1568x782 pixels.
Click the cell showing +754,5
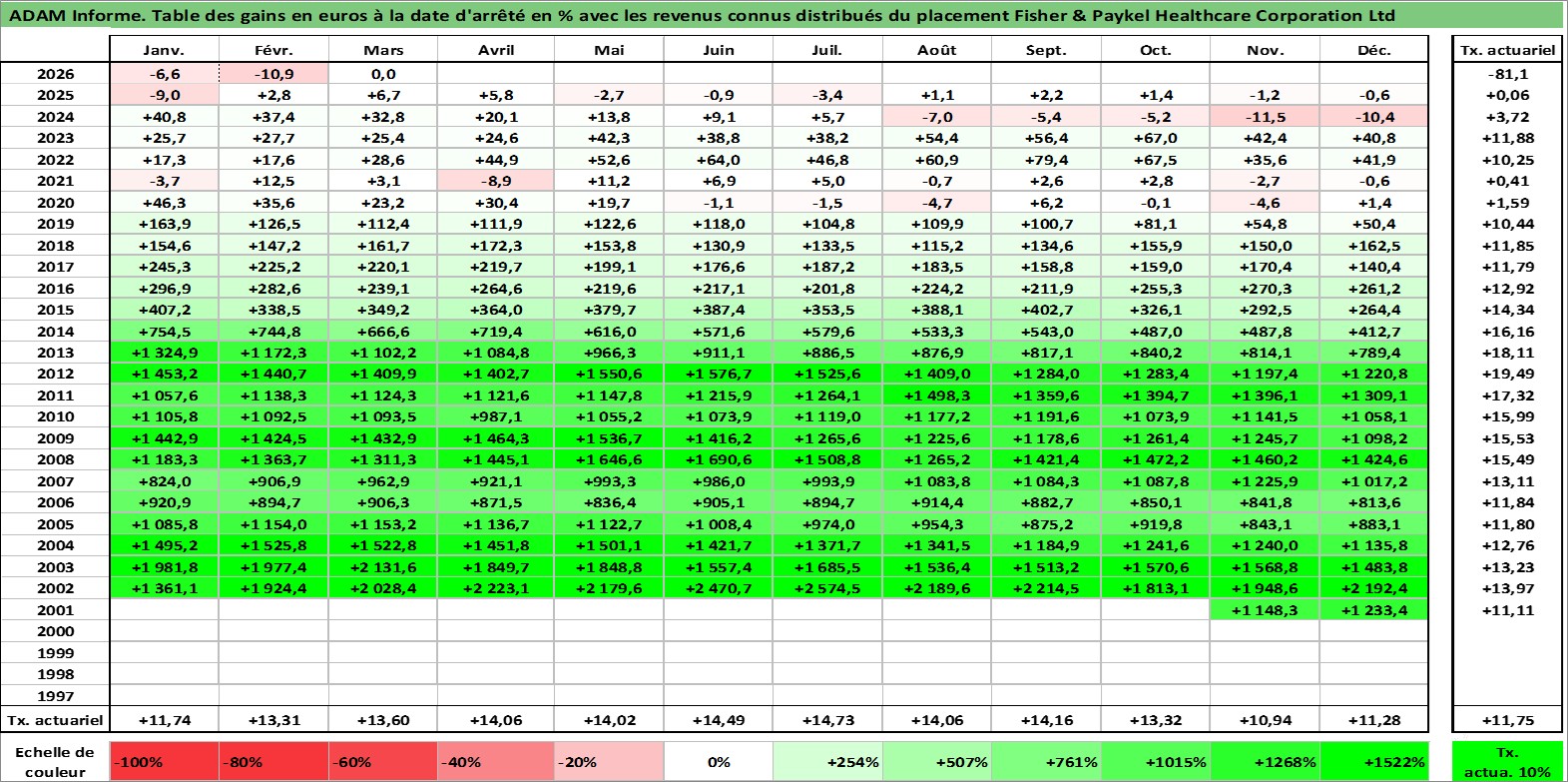coord(164,332)
